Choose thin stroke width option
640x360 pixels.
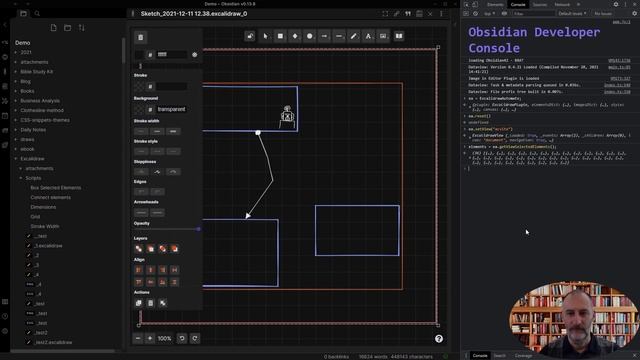click(141, 131)
